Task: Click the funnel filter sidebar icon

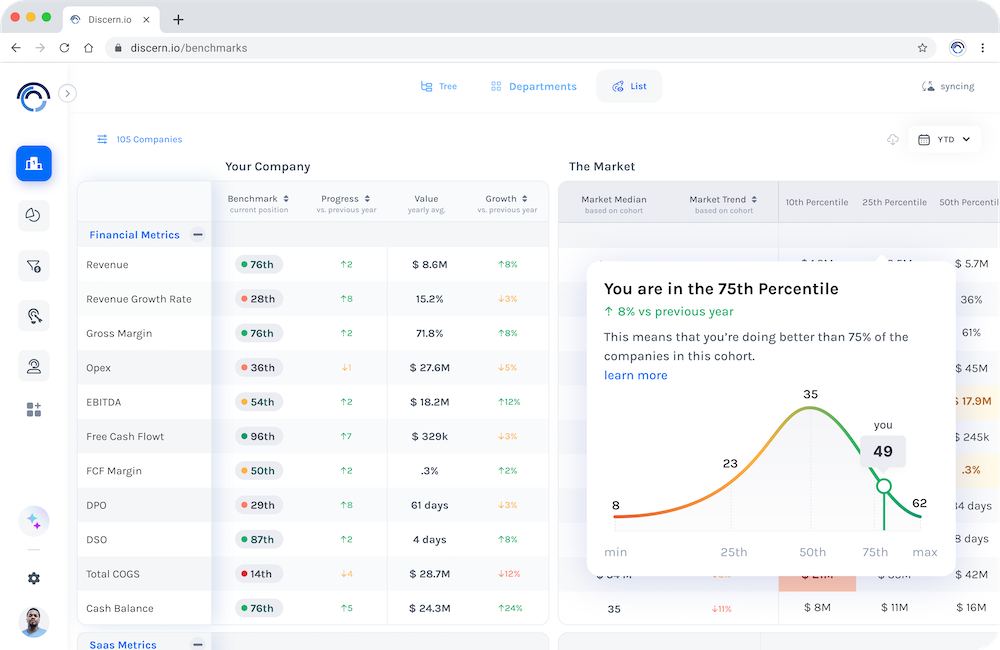Action: coord(33,265)
